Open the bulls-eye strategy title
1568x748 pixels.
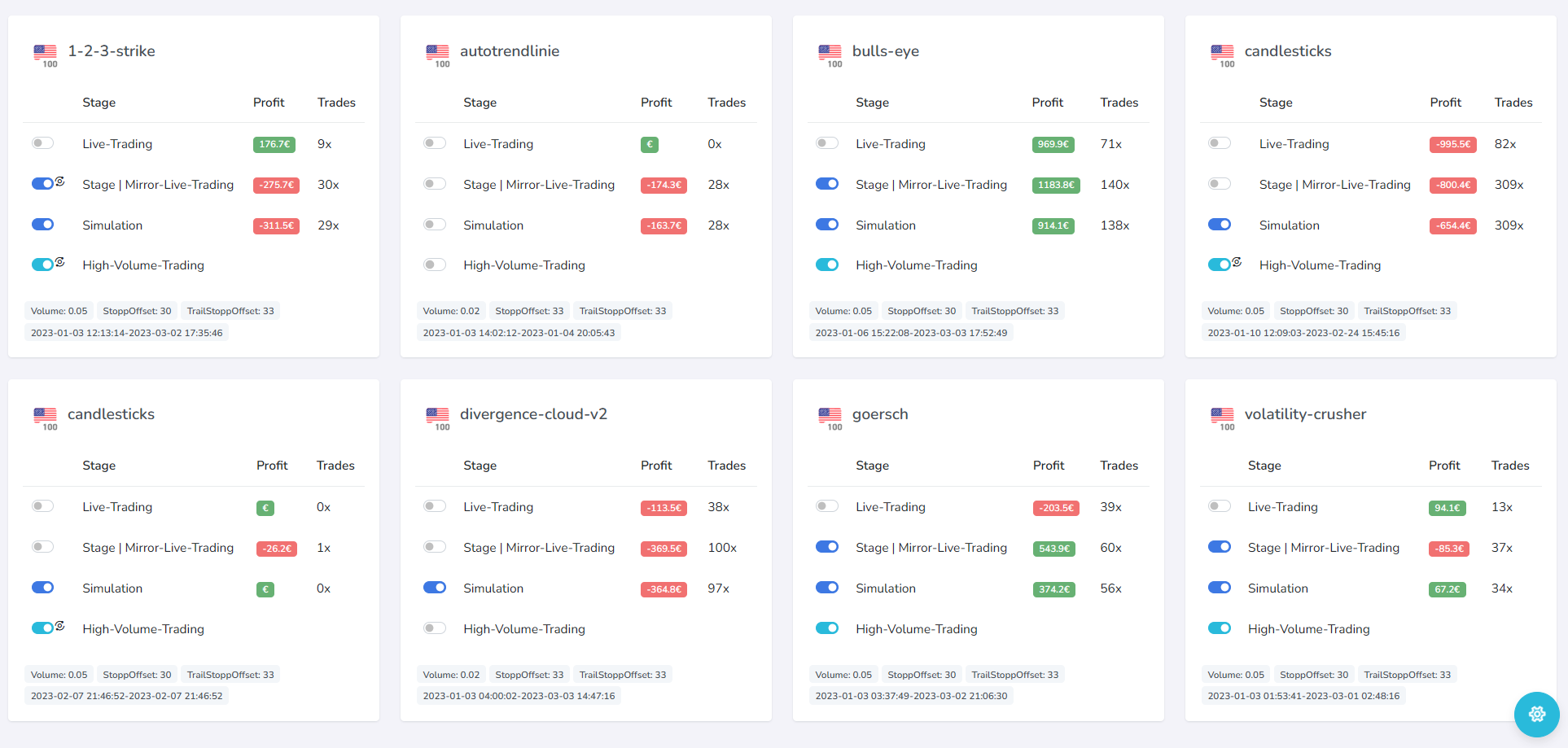[886, 51]
